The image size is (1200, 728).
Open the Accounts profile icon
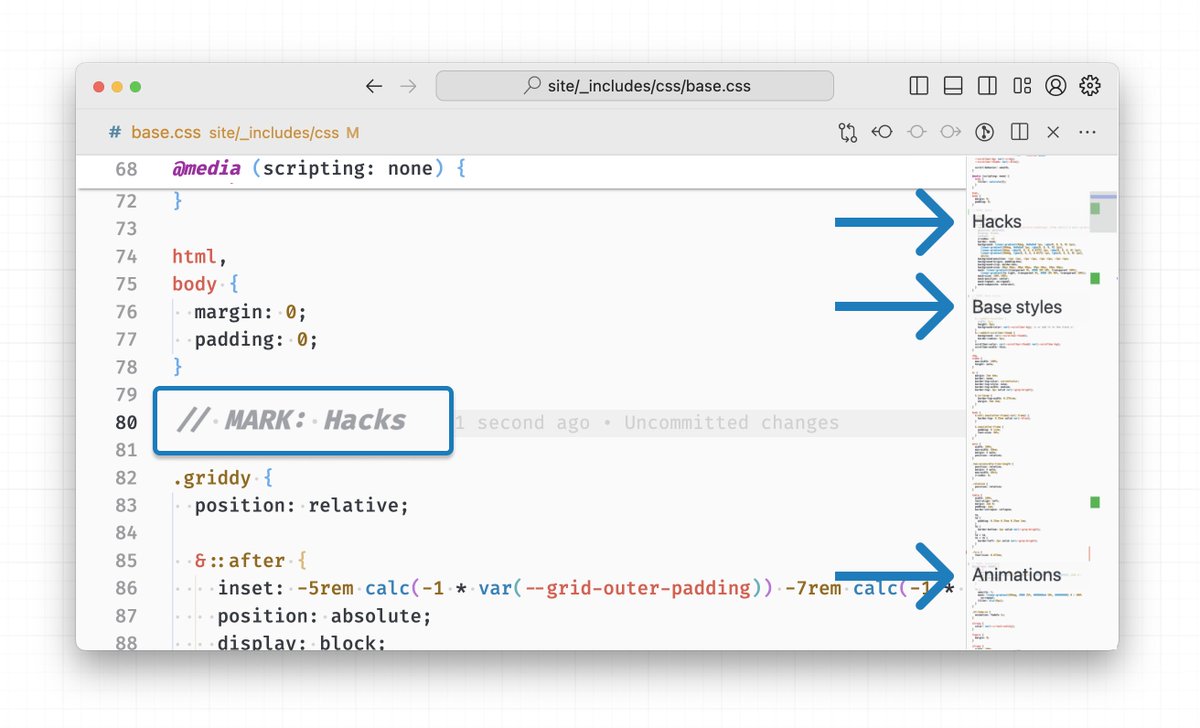pyautogui.click(x=1055, y=86)
